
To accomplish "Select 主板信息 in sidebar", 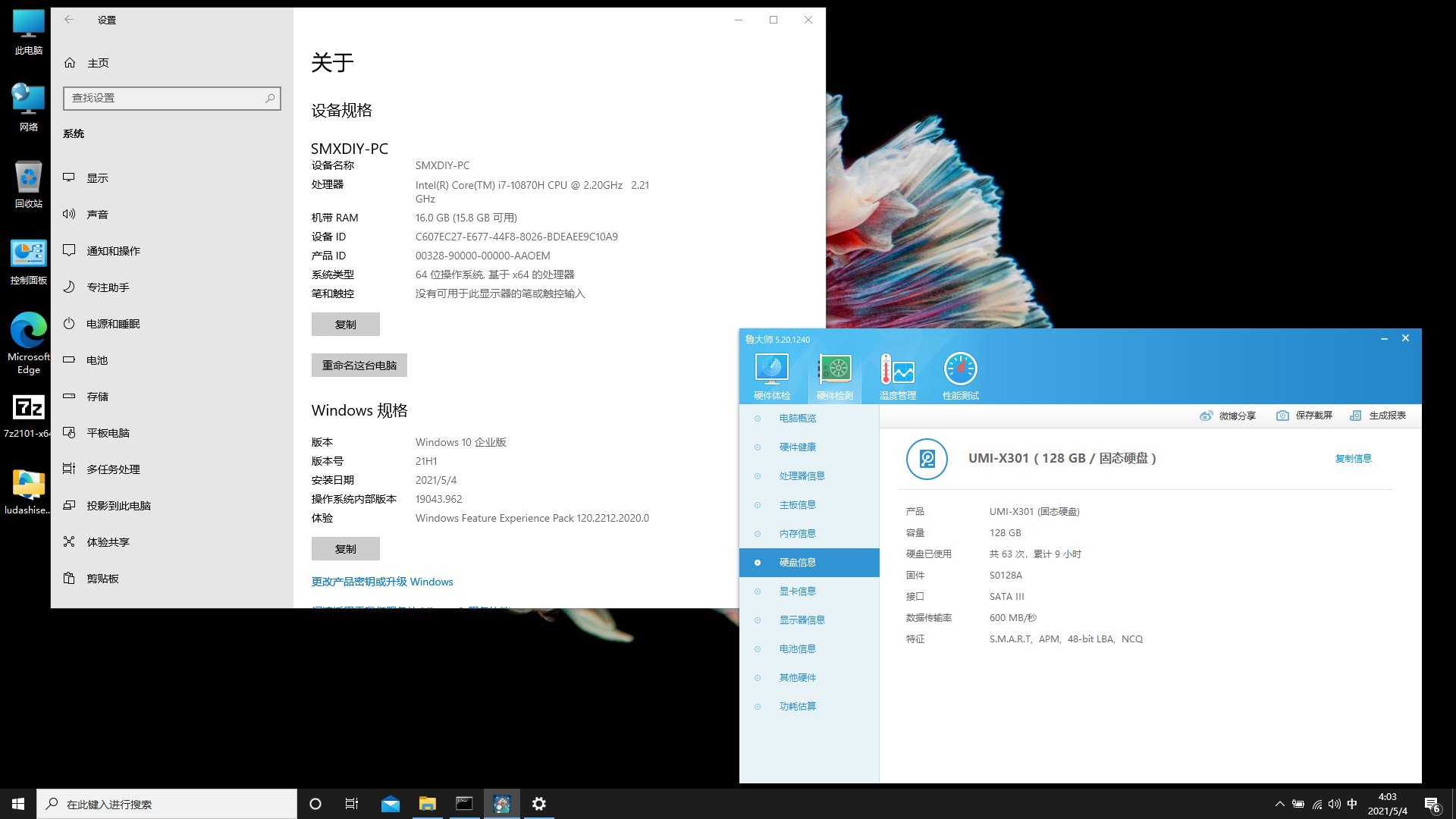I will click(x=809, y=505).
